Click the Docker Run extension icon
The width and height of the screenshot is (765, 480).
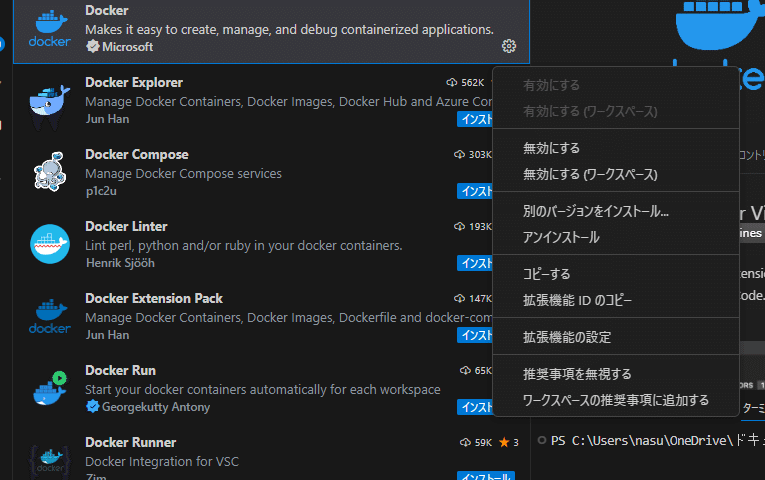(x=50, y=388)
